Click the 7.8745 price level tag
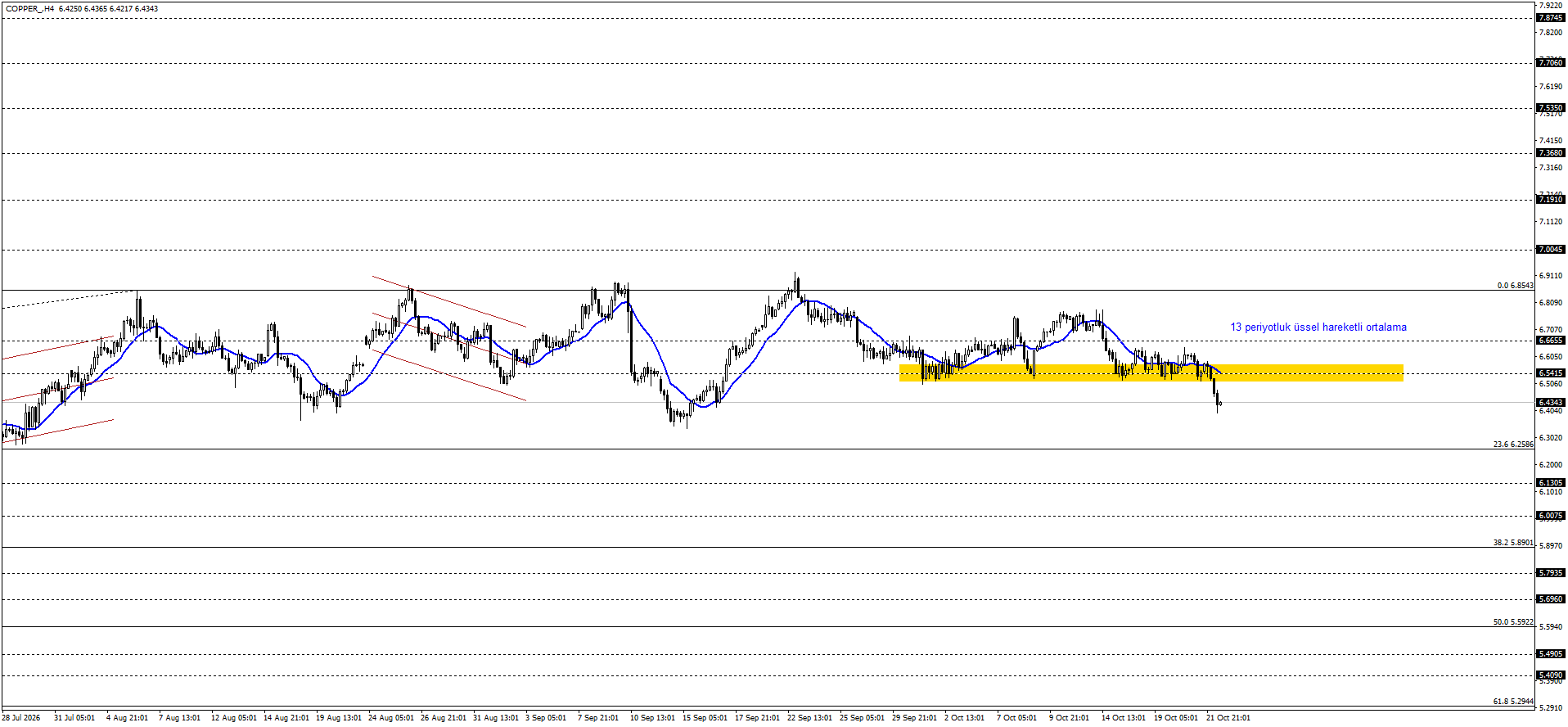This screenshot has height=727, width=1568. [1551, 18]
